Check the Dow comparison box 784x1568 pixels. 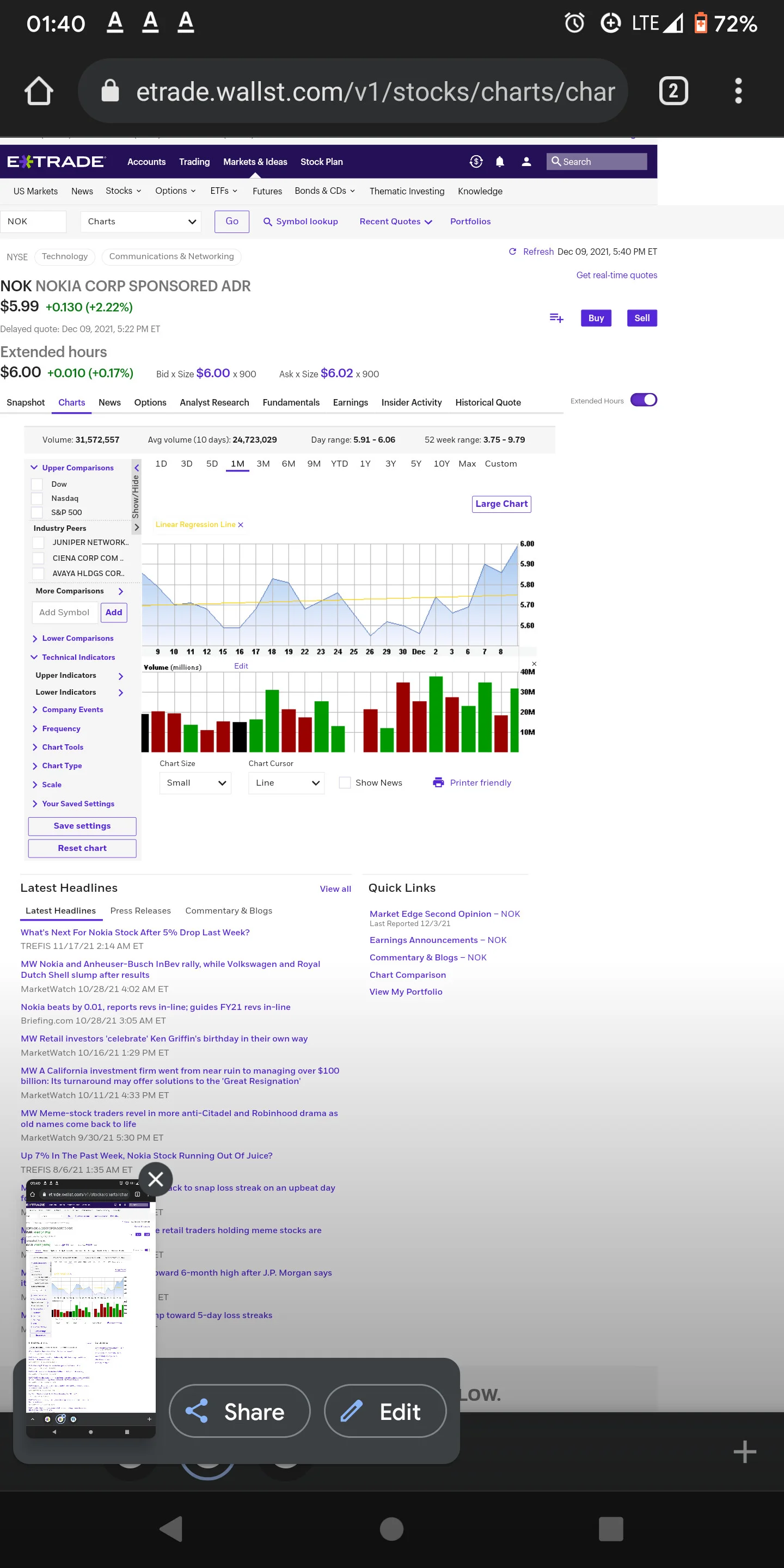(37, 485)
